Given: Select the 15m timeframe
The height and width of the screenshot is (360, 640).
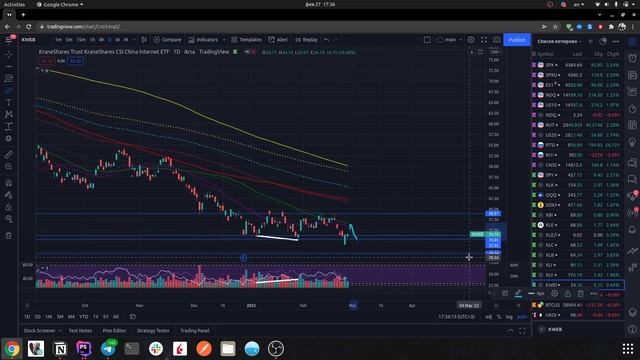Looking at the screenshot, I should tap(81, 40).
